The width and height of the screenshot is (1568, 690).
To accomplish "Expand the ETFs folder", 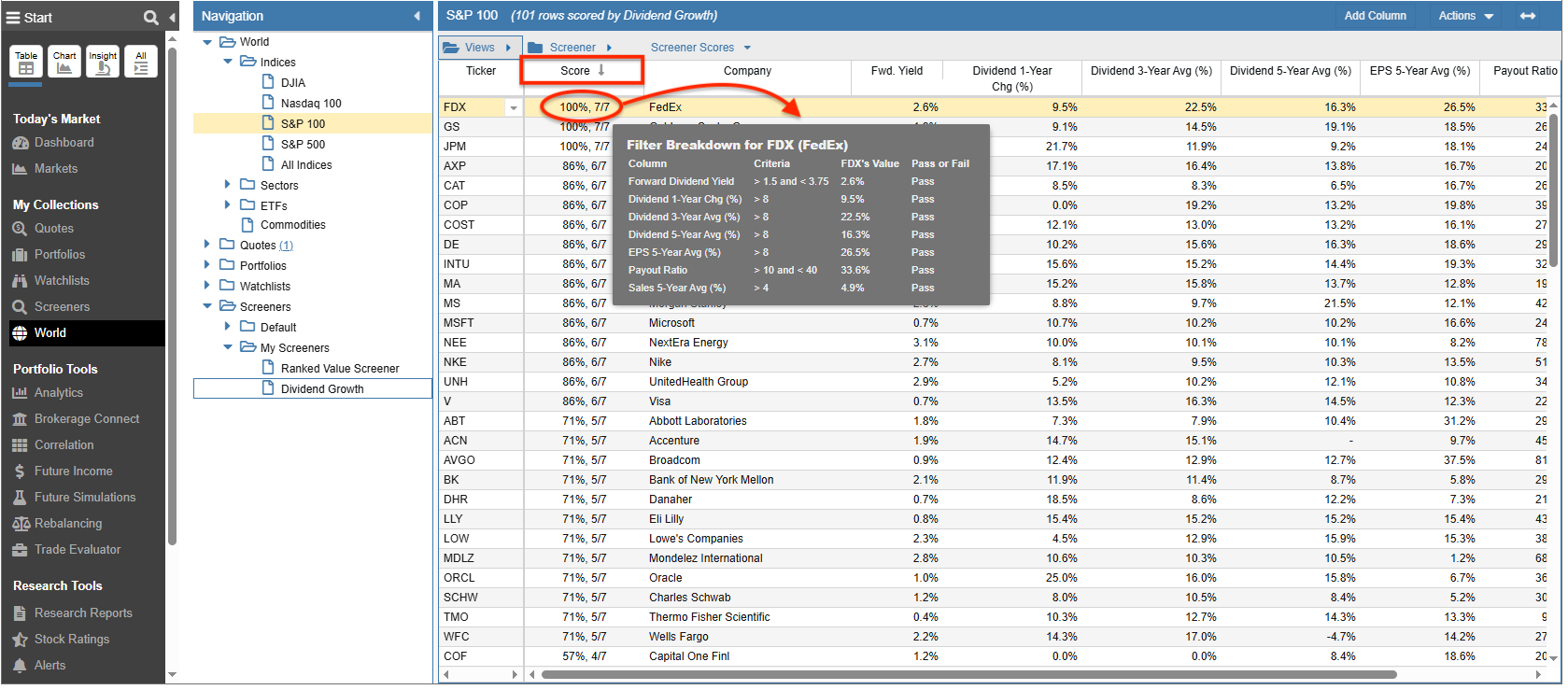I will point(228,204).
